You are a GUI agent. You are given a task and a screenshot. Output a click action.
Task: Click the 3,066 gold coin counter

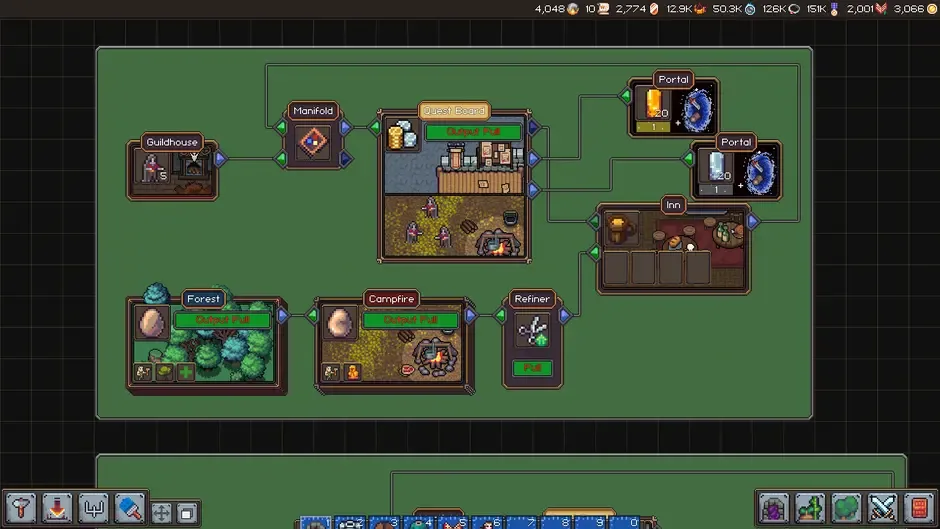coord(915,9)
